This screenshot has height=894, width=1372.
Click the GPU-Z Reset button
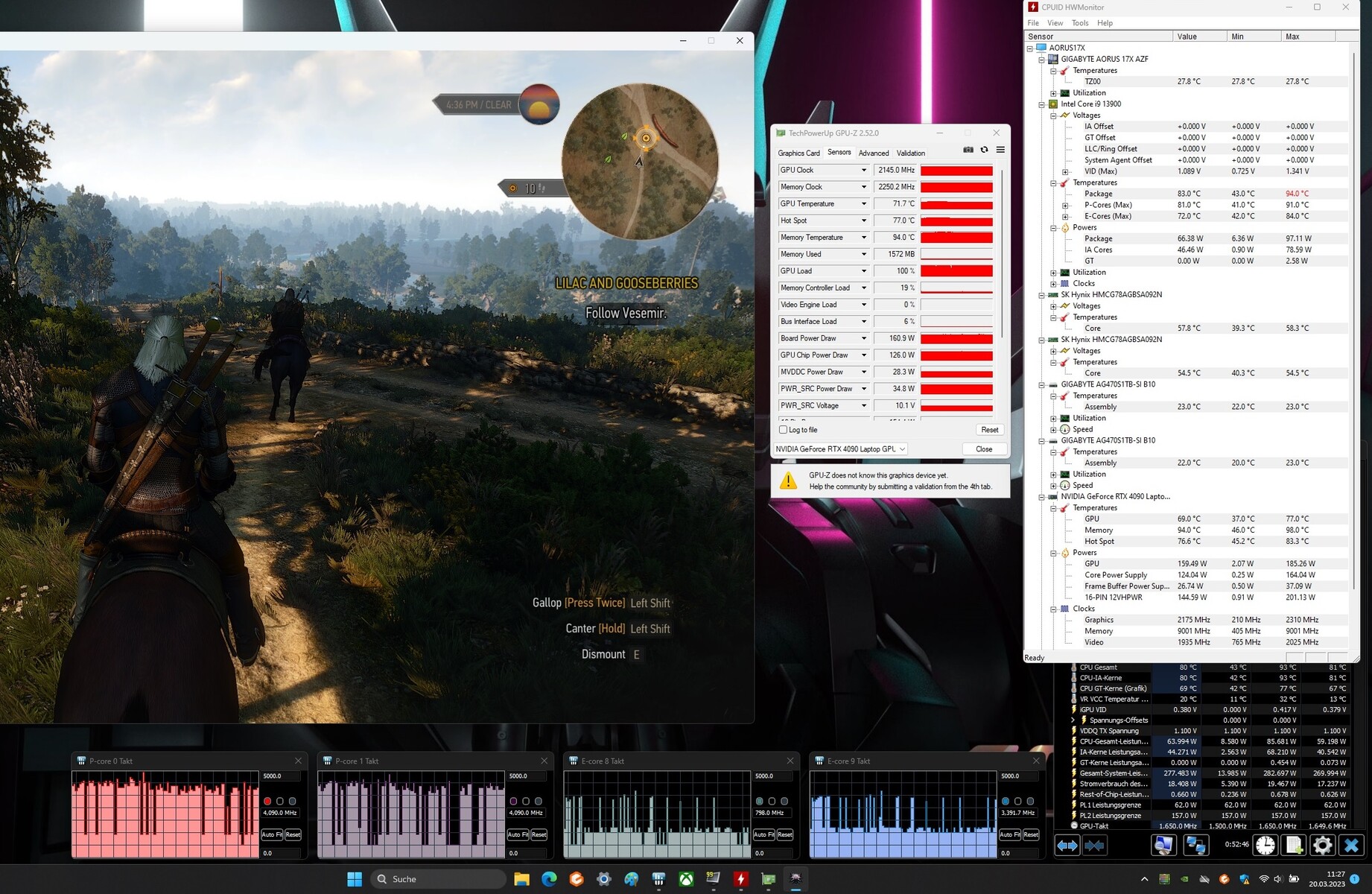click(x=990, y=430)
